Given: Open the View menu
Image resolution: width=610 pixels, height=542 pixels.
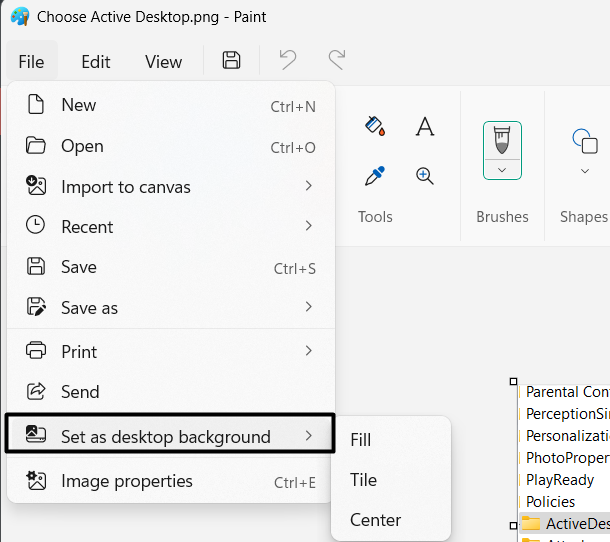Looking at the screenshot, I should click(163, 62).
